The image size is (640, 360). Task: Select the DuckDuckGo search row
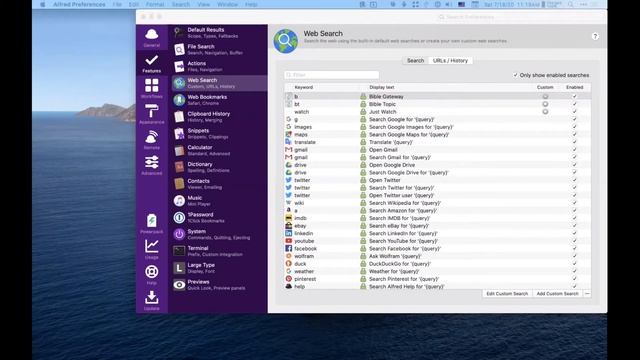click(x=437, y=264)
